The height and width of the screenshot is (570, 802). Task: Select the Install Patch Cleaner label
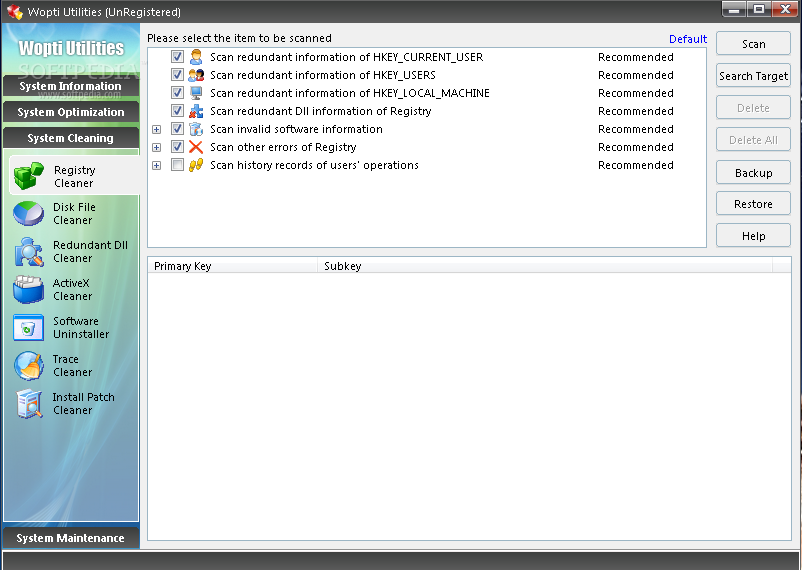83,404
